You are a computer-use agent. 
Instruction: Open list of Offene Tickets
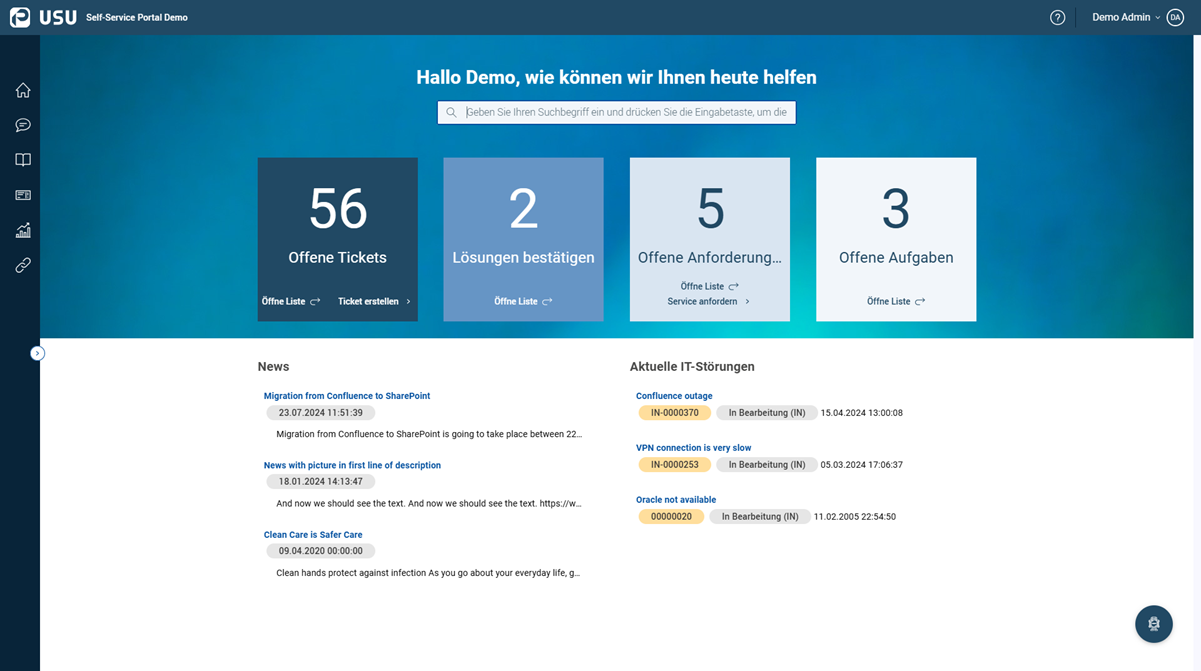(291, 301)
